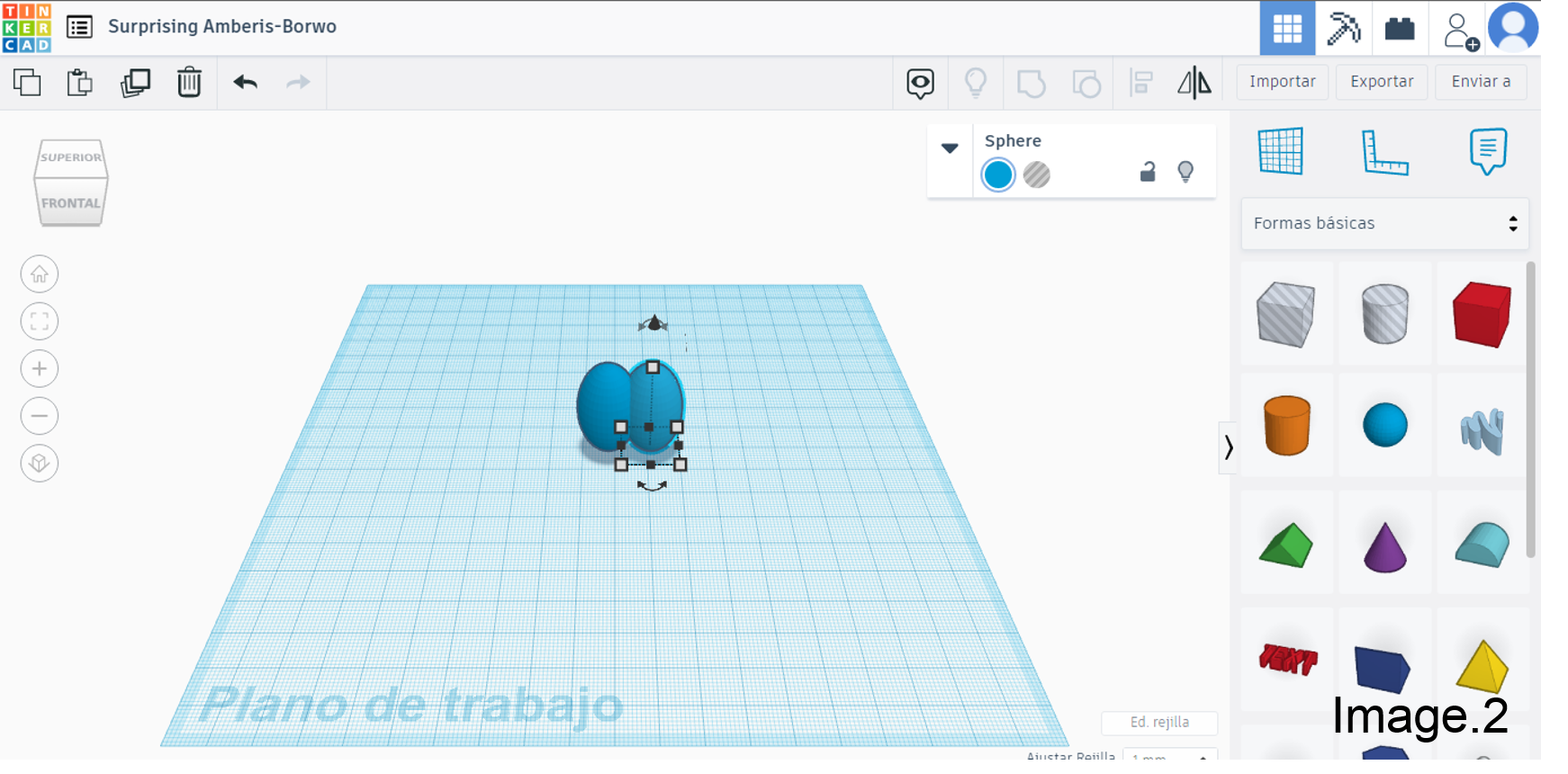Viewport: 1568px width, 774px height.
Task: Click the design name Surprising Amberis-Borwo
Action: pos(222,27)
